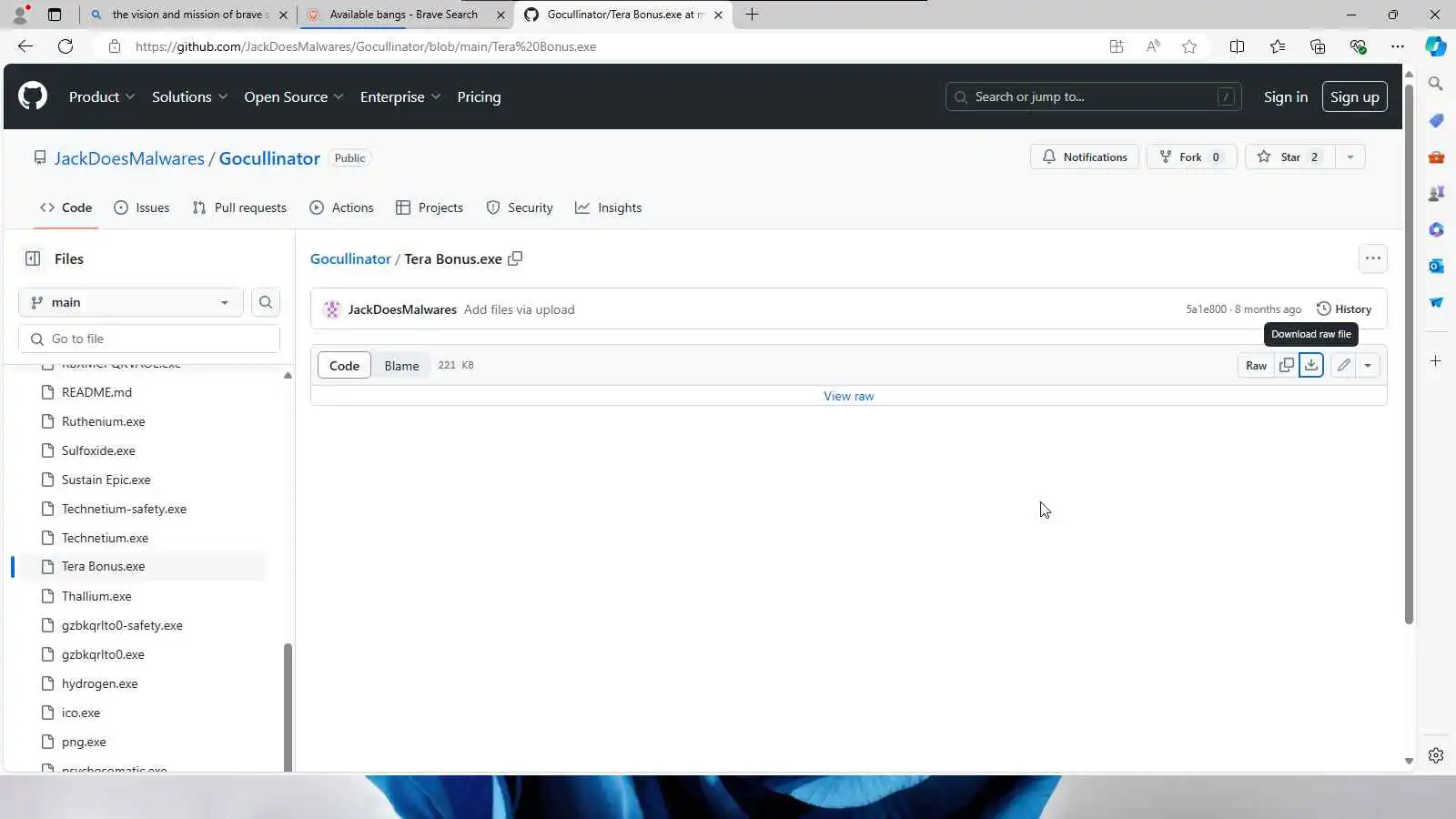Open the Insights tab
The height and width of the screenshot is (819, 1456).
pyautogui.click(x=609, y=207)
